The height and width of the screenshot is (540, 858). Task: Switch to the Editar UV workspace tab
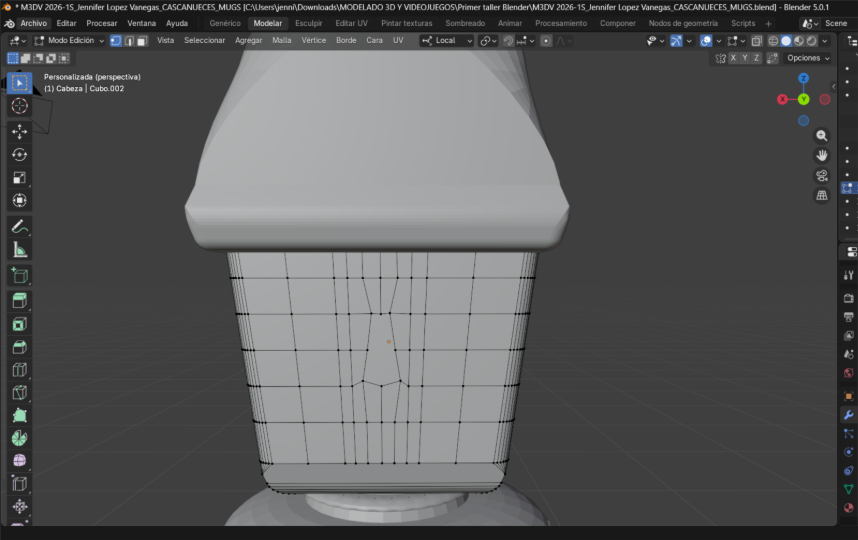[351, 23]
